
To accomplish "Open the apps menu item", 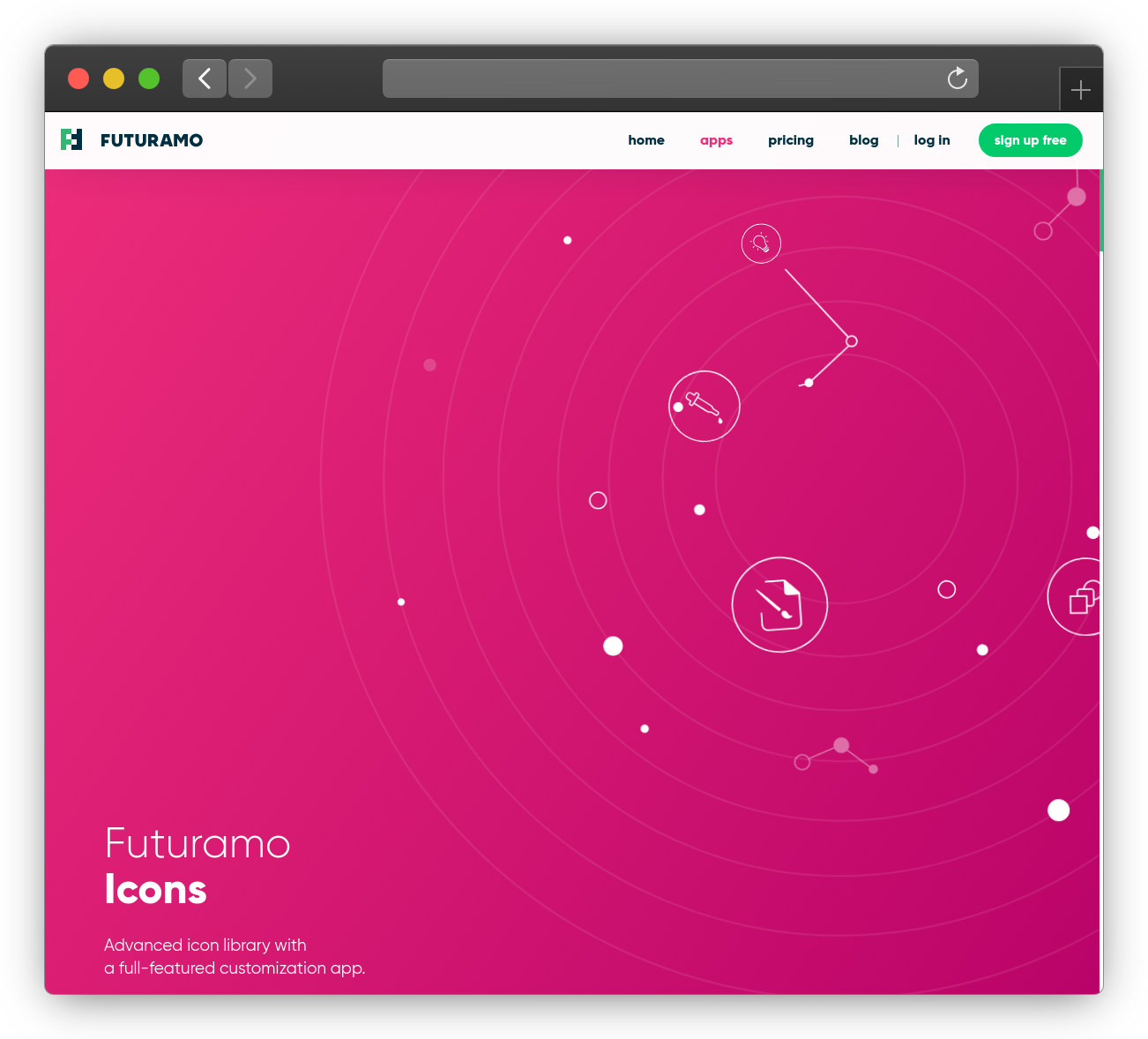I will coord(716,140).
